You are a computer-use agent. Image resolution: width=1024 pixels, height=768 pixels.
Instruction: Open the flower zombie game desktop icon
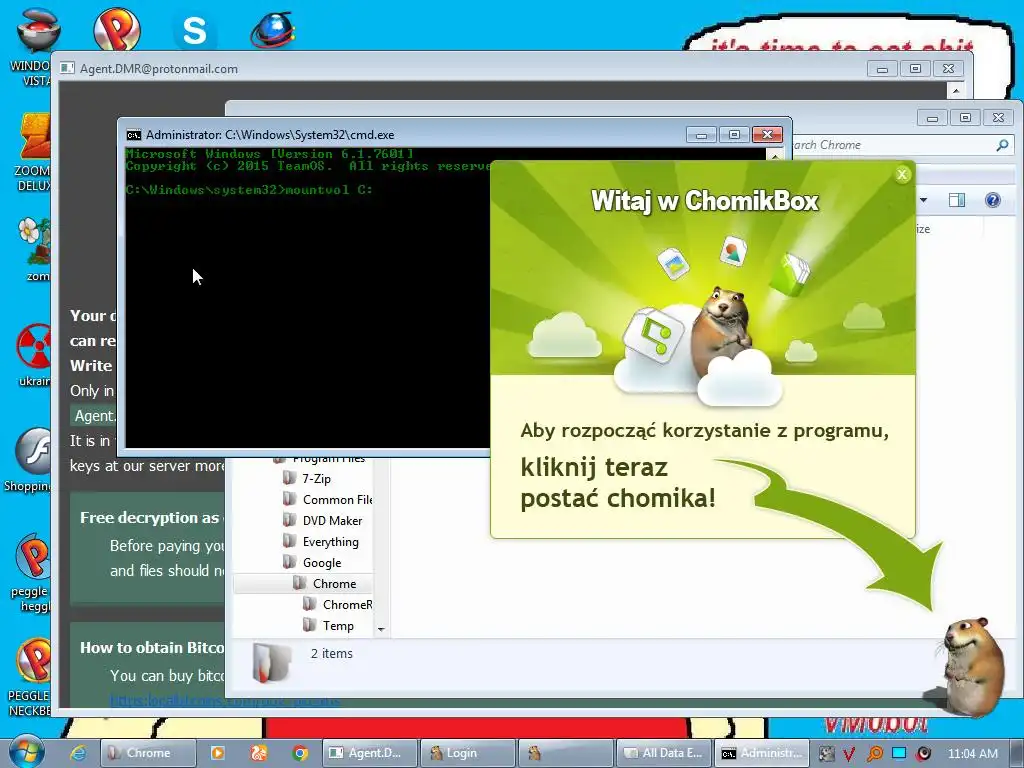click(34, 249)
